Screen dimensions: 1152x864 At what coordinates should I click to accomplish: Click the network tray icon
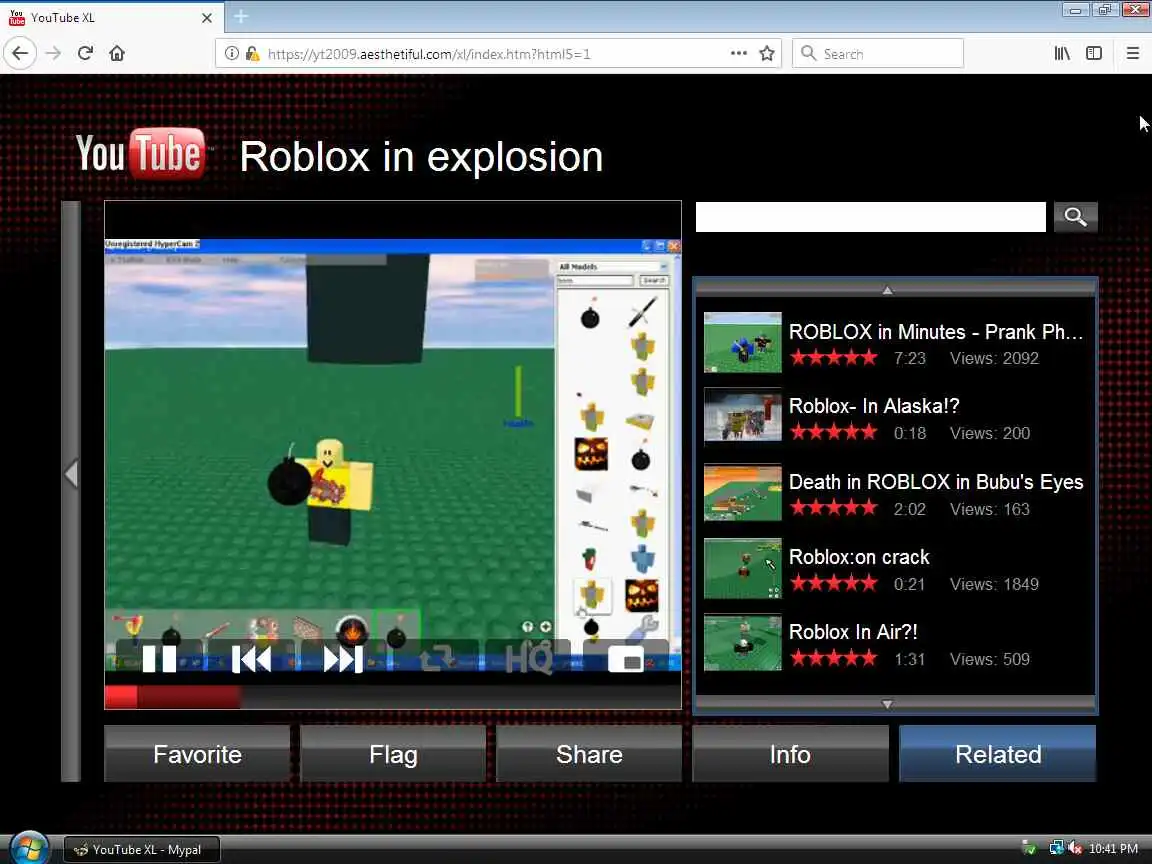click(x=1056, y=849)
